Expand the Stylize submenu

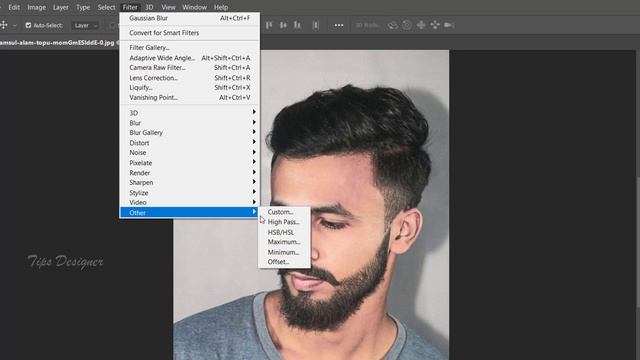189,193
